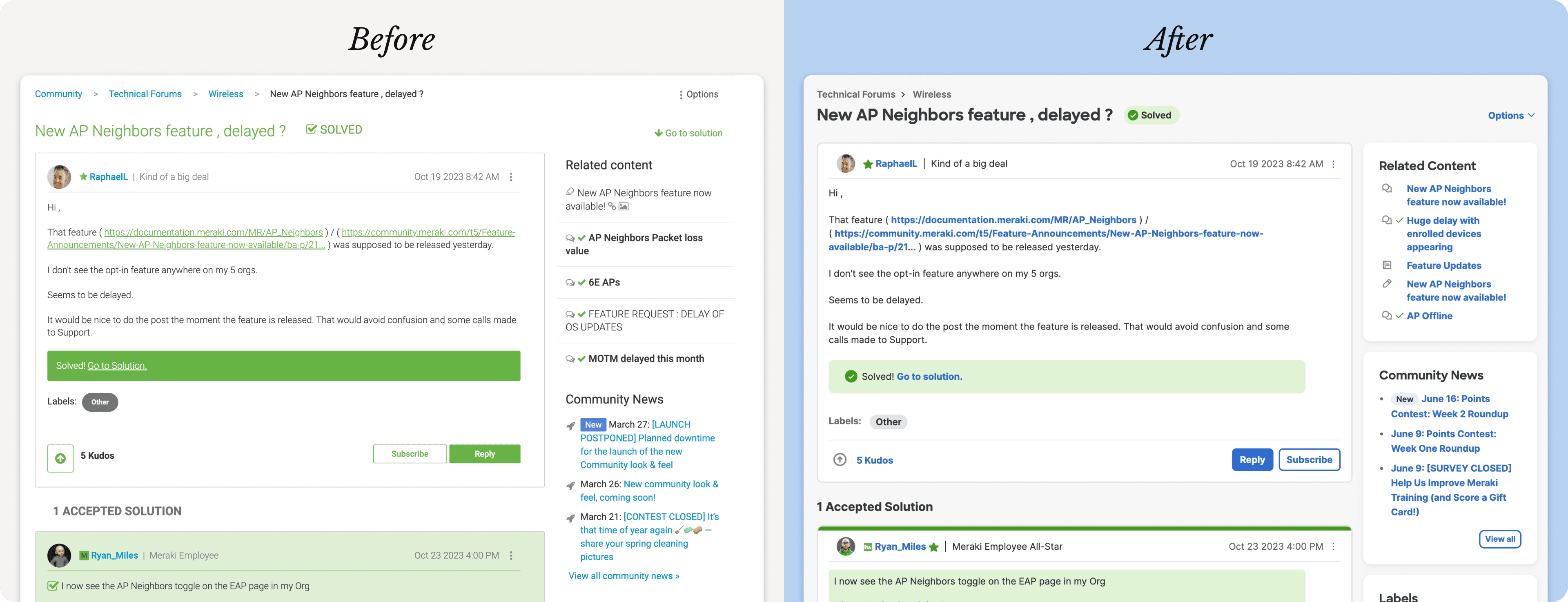Click green check icon in Solved banner After
This screenshot has height=602, width=1568.
click(851, 376)
